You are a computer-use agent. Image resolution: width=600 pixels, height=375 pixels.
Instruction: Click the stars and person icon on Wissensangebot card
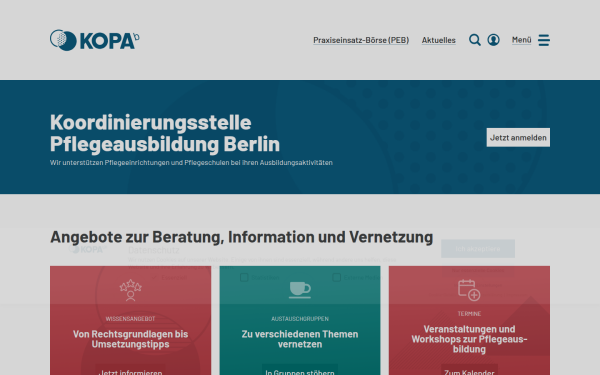(x=130, y=290)
